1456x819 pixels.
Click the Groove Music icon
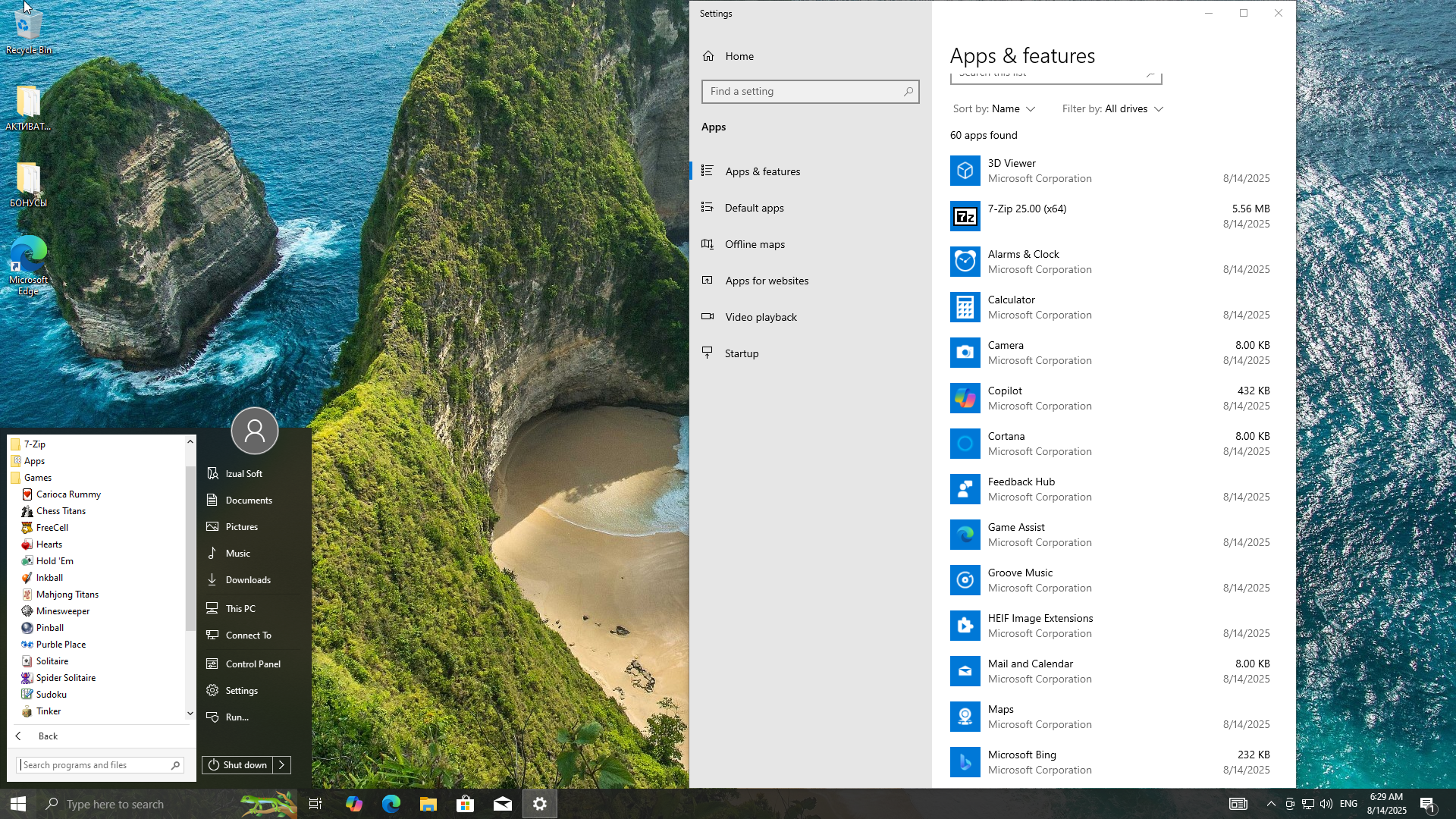[965, 580]
